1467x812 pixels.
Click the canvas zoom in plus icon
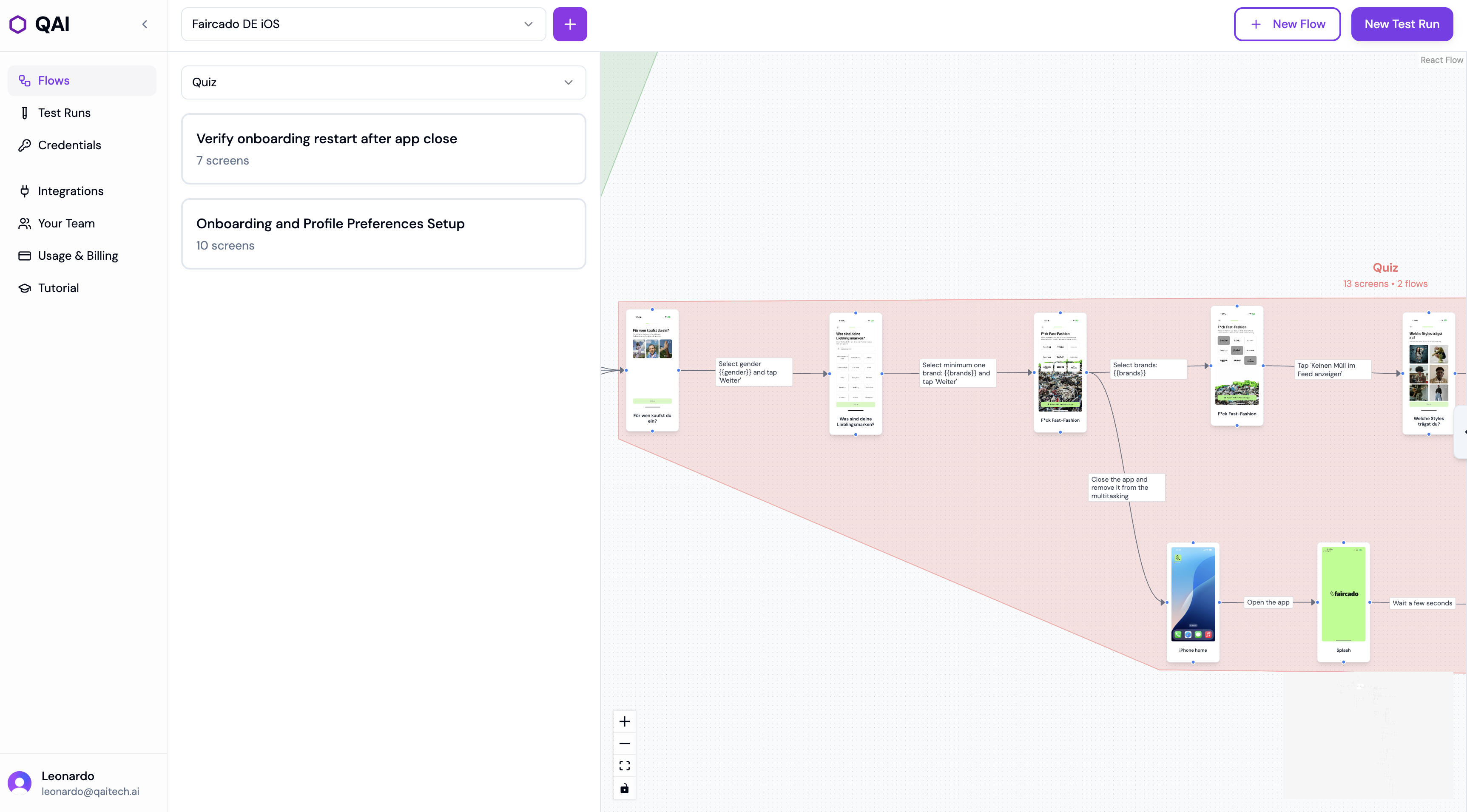pyautogui.click(x=624, y=721)
